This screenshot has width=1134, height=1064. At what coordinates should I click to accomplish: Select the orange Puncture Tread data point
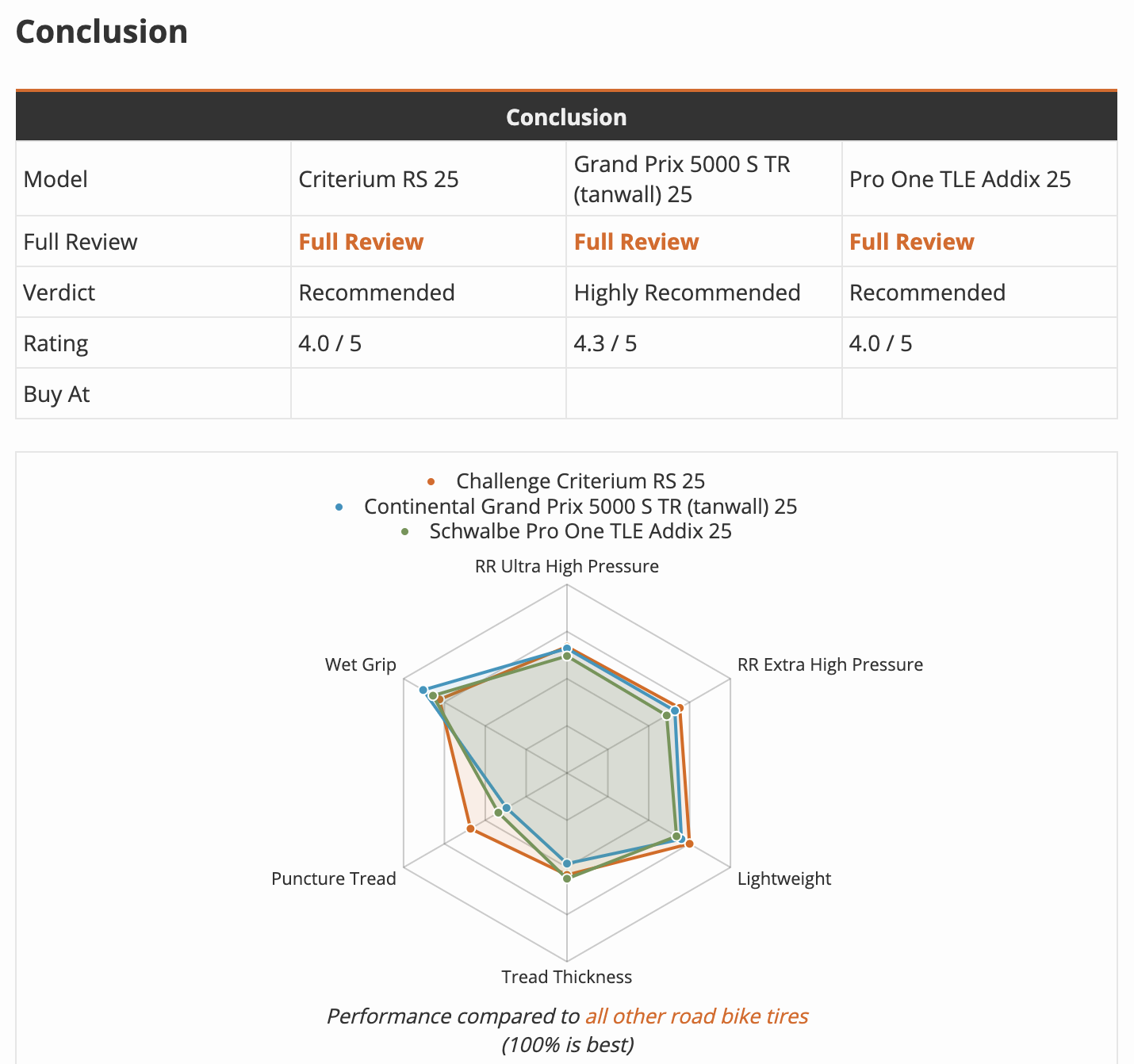click(x=470, y=829)
